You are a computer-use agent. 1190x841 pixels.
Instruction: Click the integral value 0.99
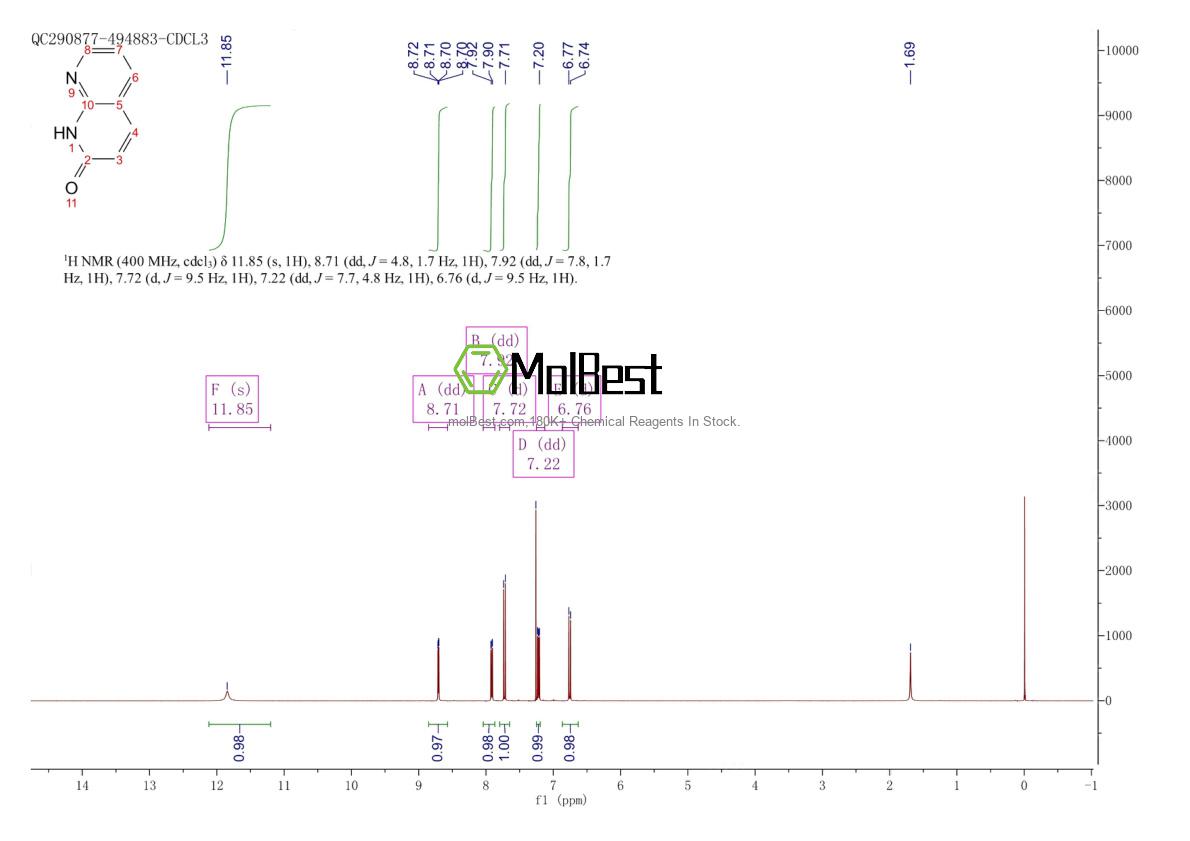click(x=538, y=748)
